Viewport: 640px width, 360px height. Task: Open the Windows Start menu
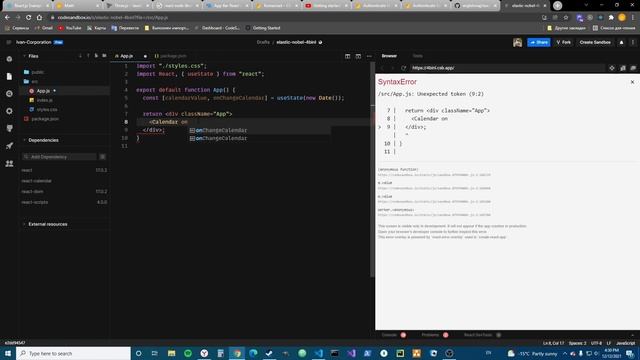tap(8, 353)
